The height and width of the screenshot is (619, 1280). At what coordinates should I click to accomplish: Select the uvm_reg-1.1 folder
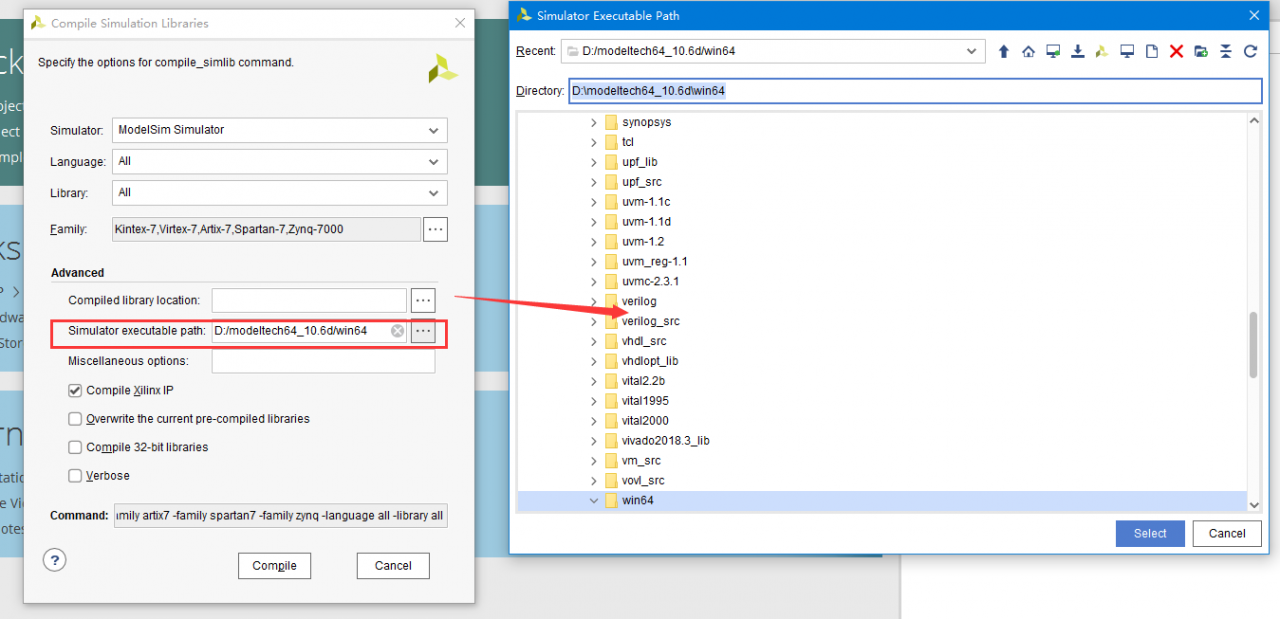point(655,261)
